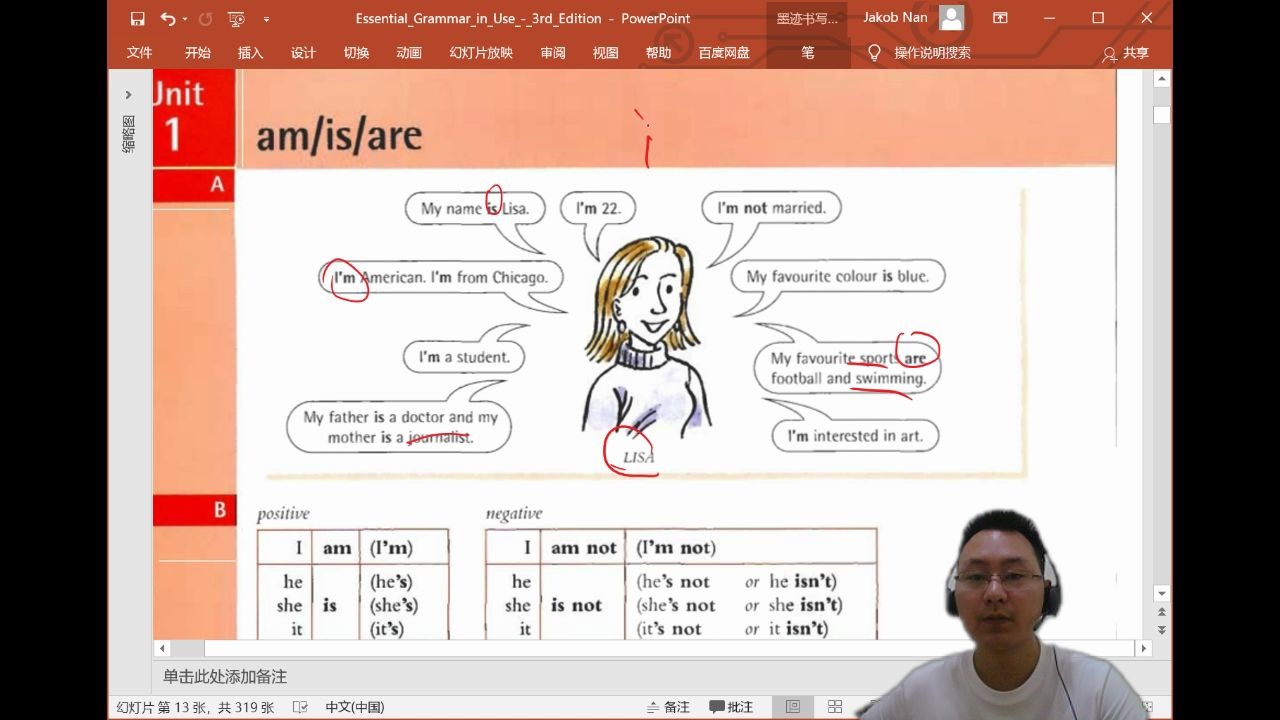This screenshot has width=1280, height=720.
Task: Open the 设计 (Design) ribbon tab
Action: 304,53
